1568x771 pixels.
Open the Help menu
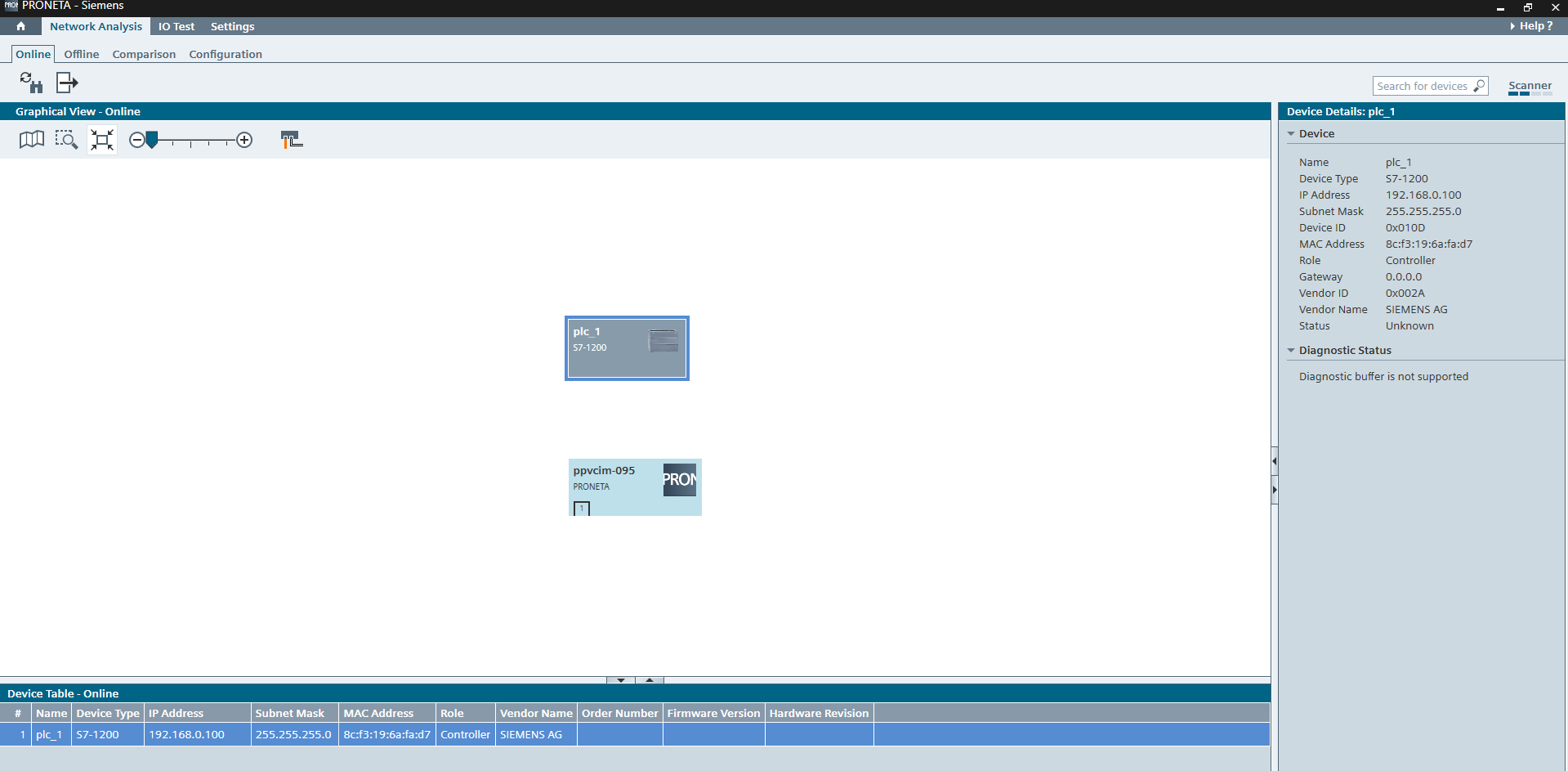point(1531,26)
